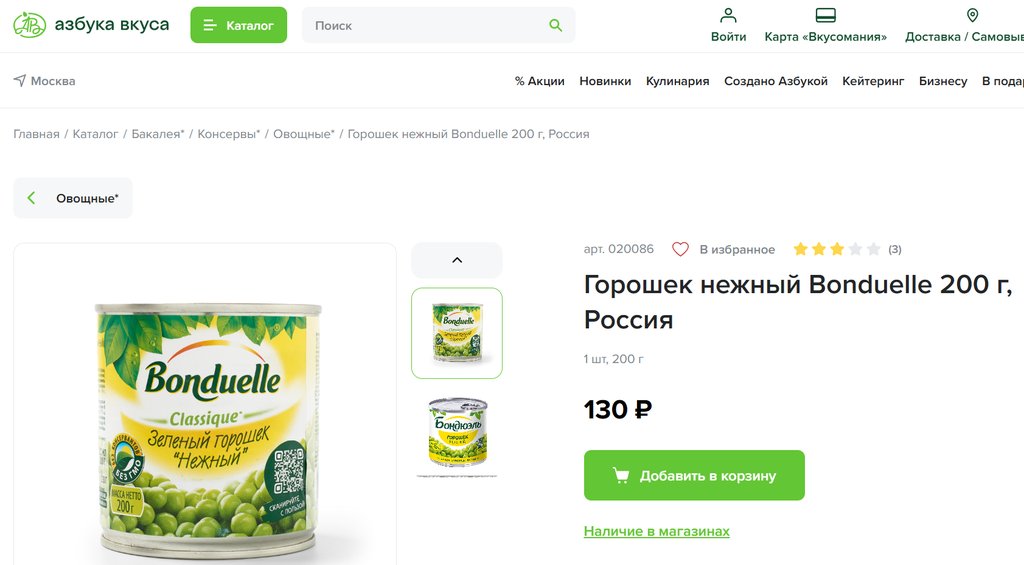Open the Карта «Вкусомания» card icon
Image resolution: width=1024 pixels, height=565 pixels.
pos(825,15)
